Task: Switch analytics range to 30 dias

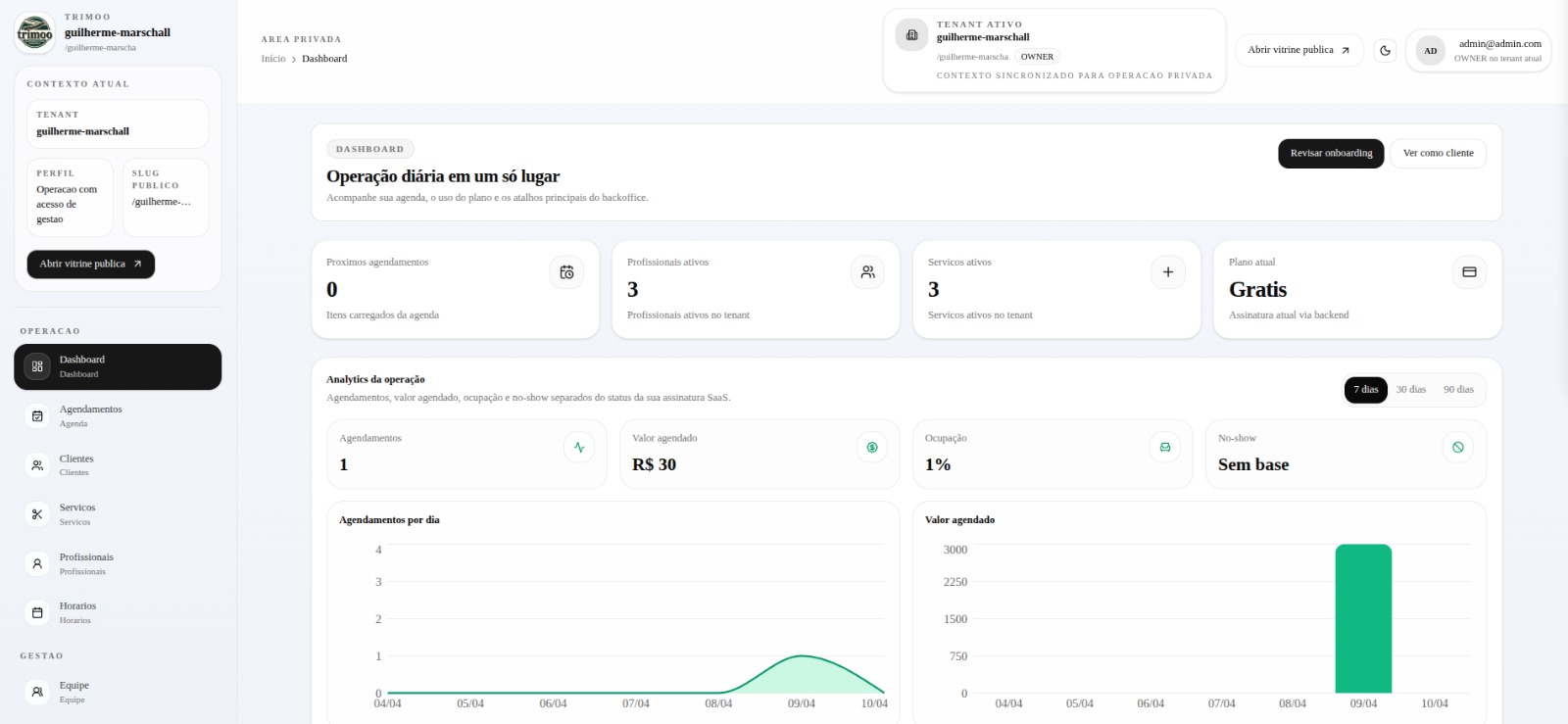Action: coord(1410,390)
